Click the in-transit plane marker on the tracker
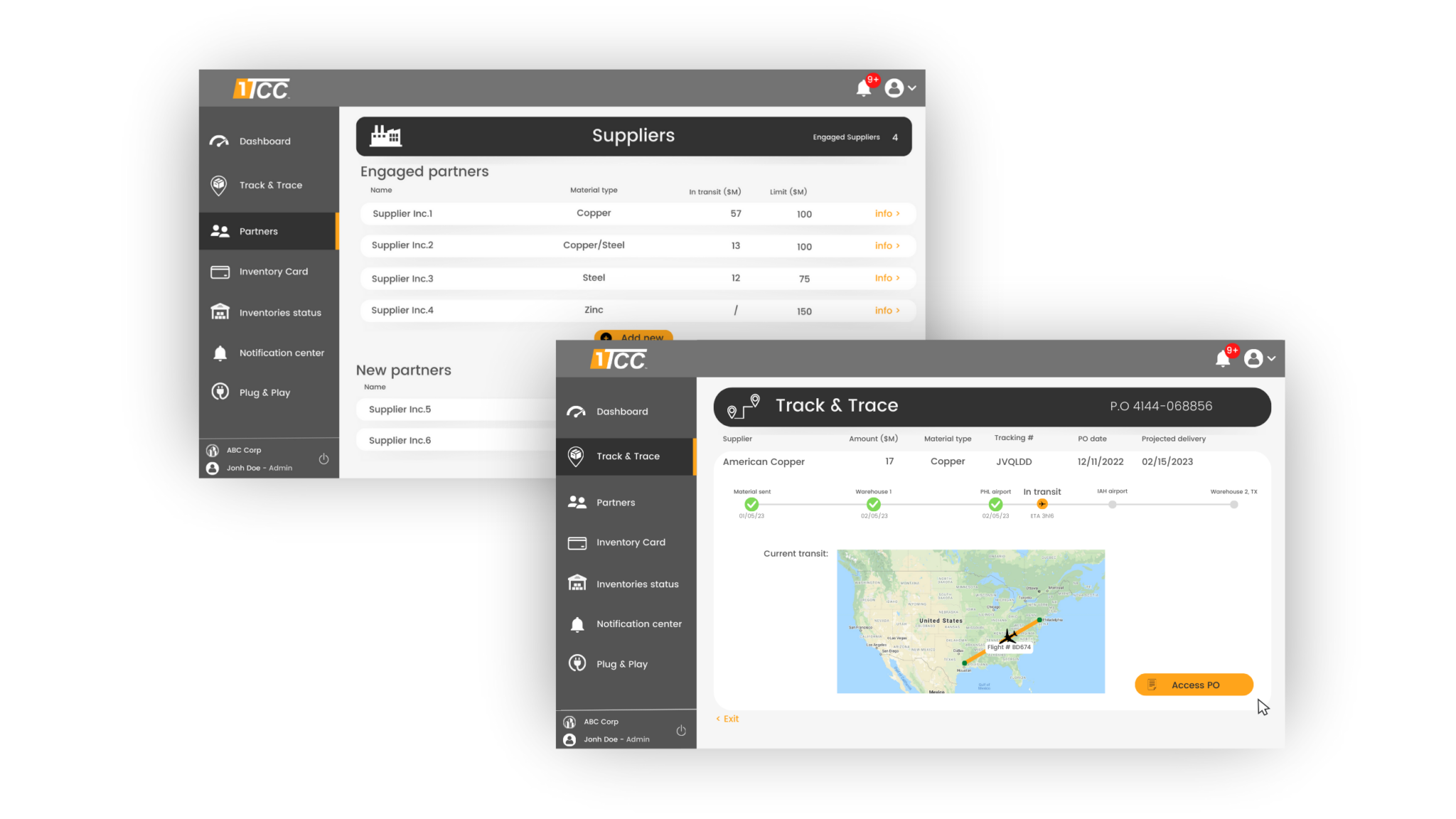 tap(1042, 503)
